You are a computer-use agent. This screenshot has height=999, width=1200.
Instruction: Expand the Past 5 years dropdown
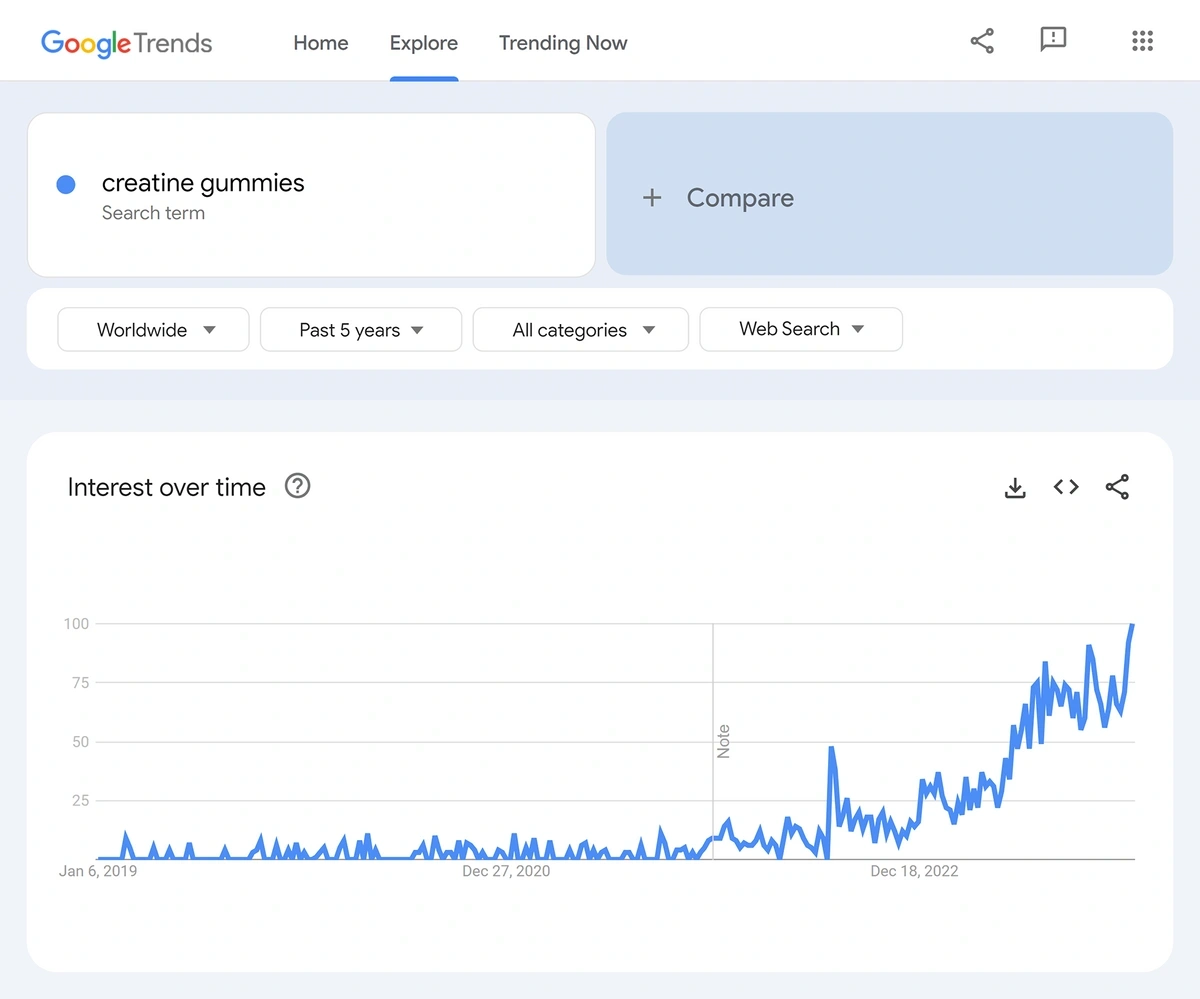pyautogui.click(x=361, y=330)
